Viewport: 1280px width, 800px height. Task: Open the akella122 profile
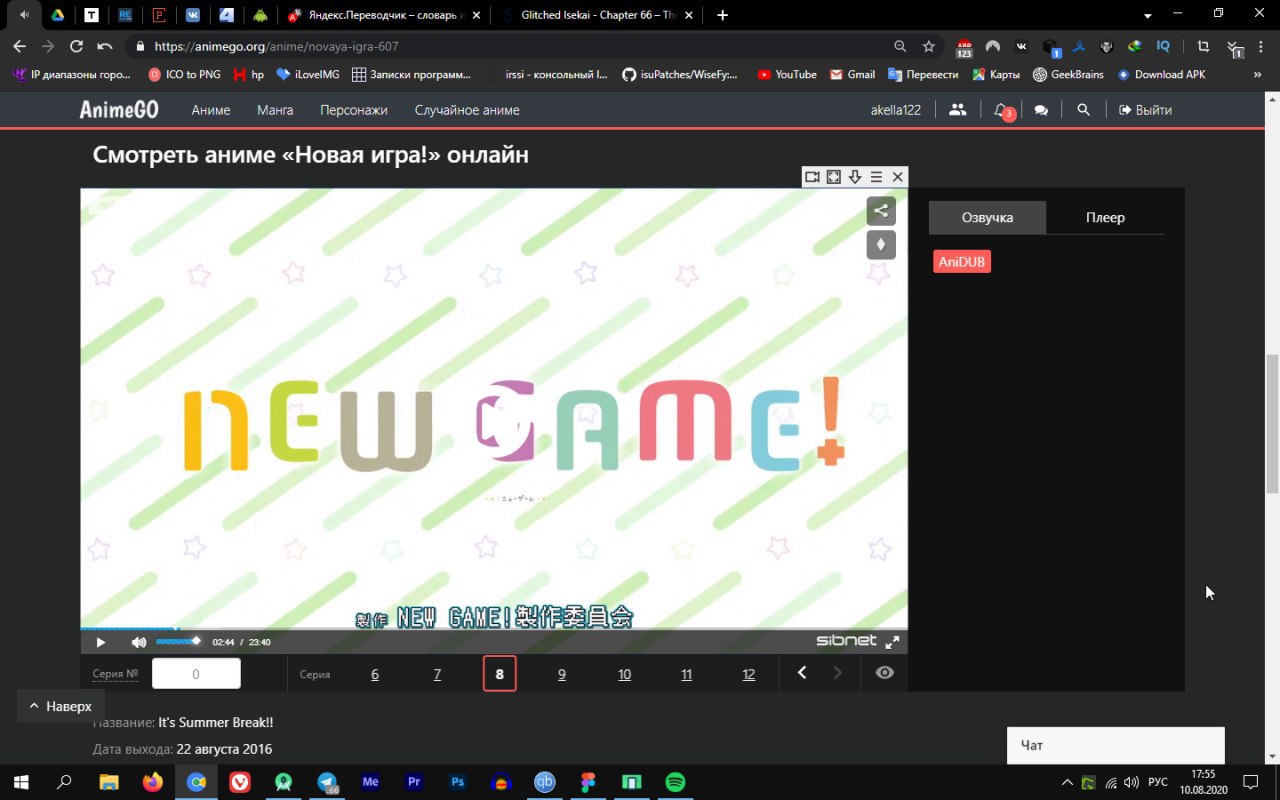tap(896, 110)
